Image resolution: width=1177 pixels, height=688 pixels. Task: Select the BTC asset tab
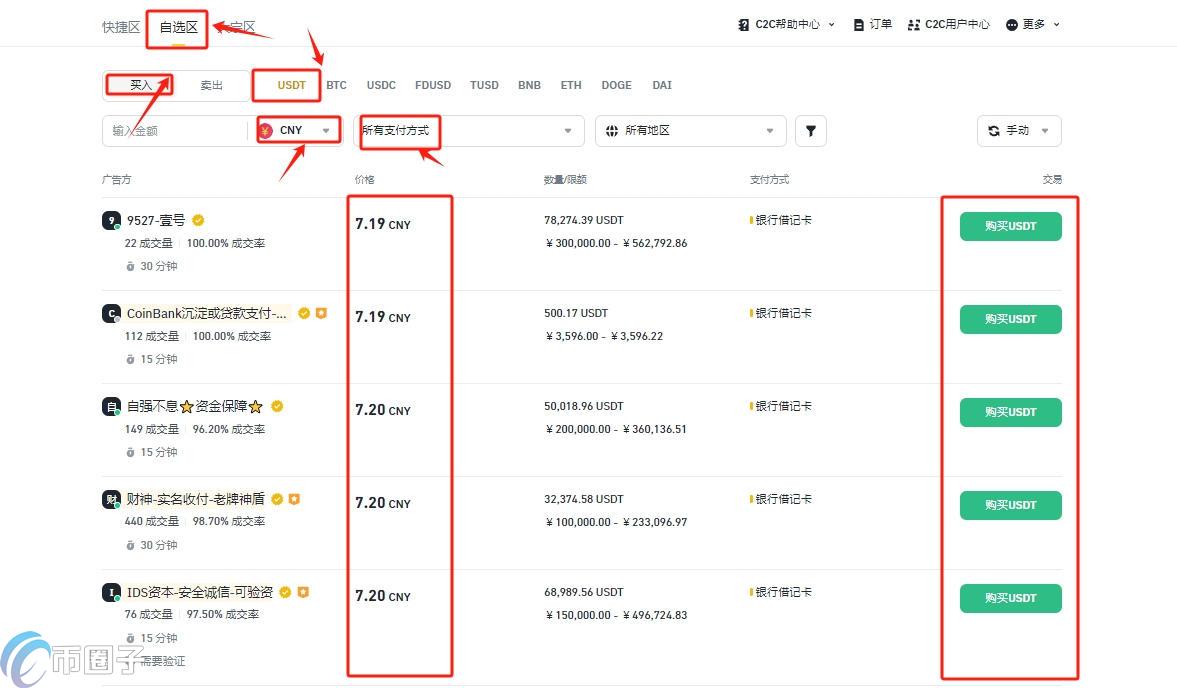point(336,85)
